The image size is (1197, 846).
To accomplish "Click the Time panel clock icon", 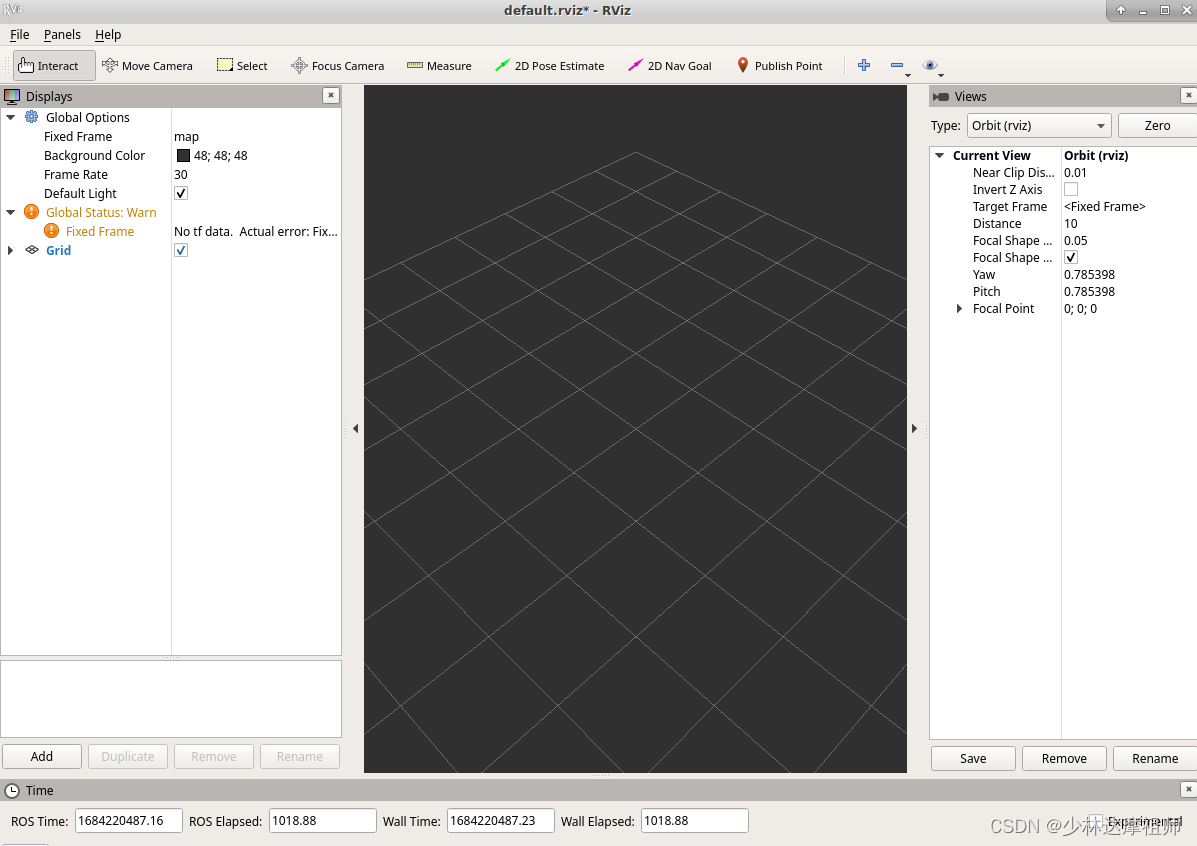I will tap(12, 790).
